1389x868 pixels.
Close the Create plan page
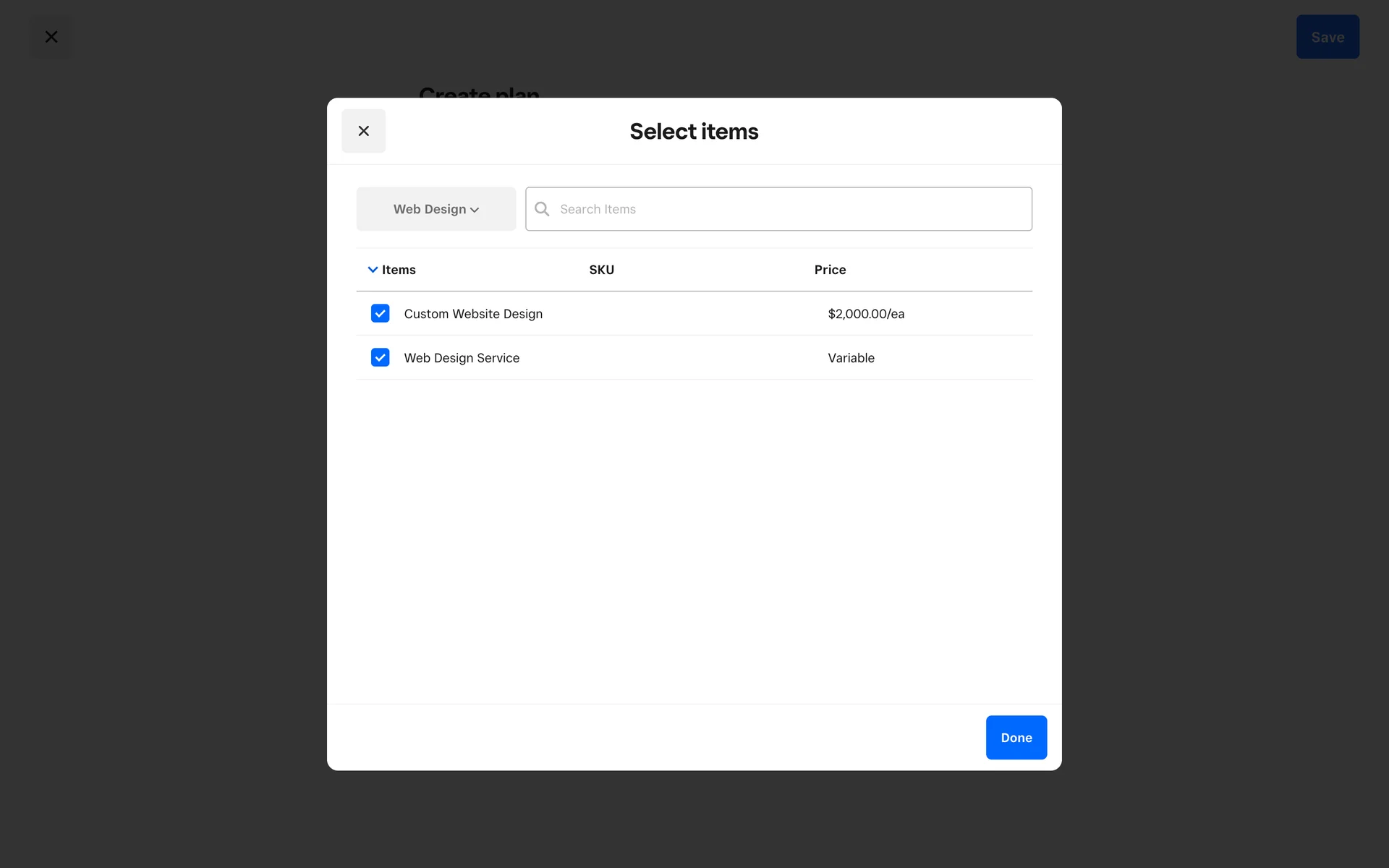click(51, 37)
